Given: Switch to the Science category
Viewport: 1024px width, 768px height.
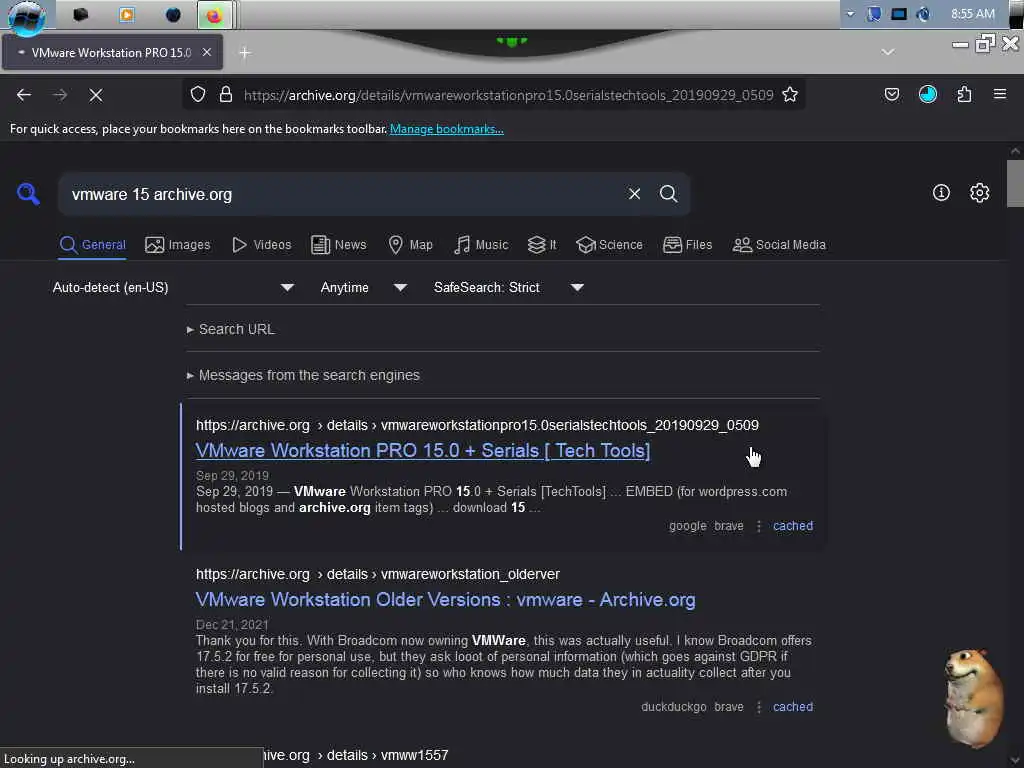Looking at the screenshot, I should pos(609,245).
